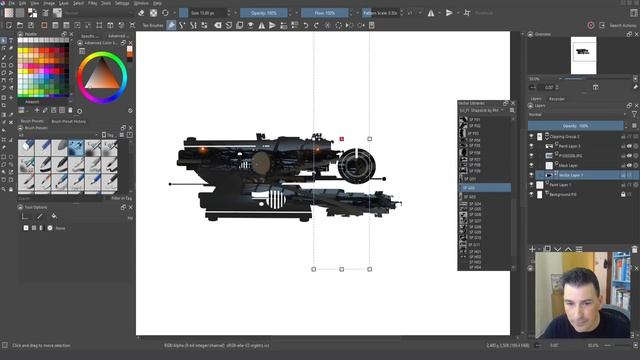Select the text tool in toolbox
Viewport: 640px width, 360px height.
click(11, 41)
